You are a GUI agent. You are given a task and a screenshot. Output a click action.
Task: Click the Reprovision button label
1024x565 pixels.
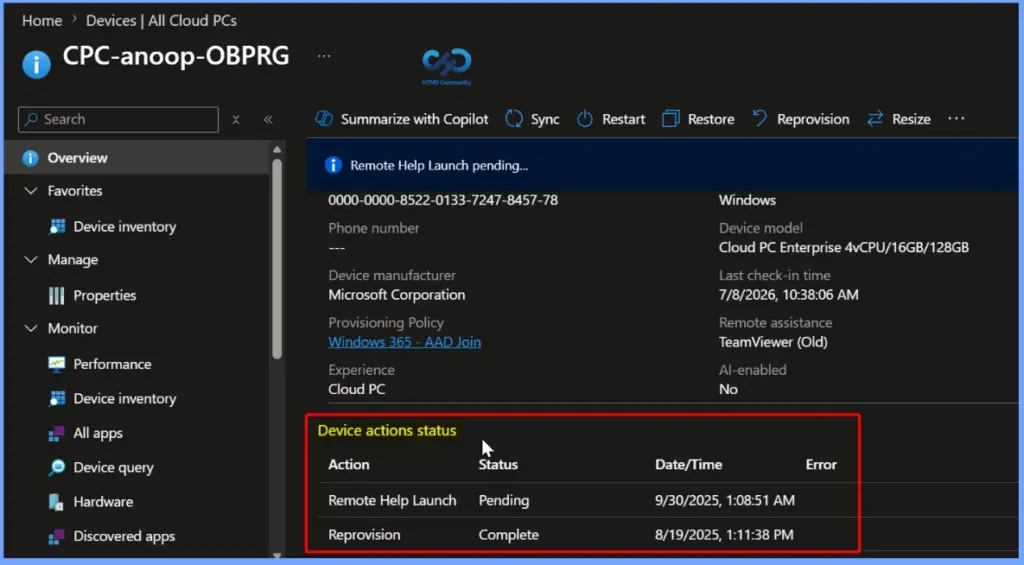coord(813,119)
